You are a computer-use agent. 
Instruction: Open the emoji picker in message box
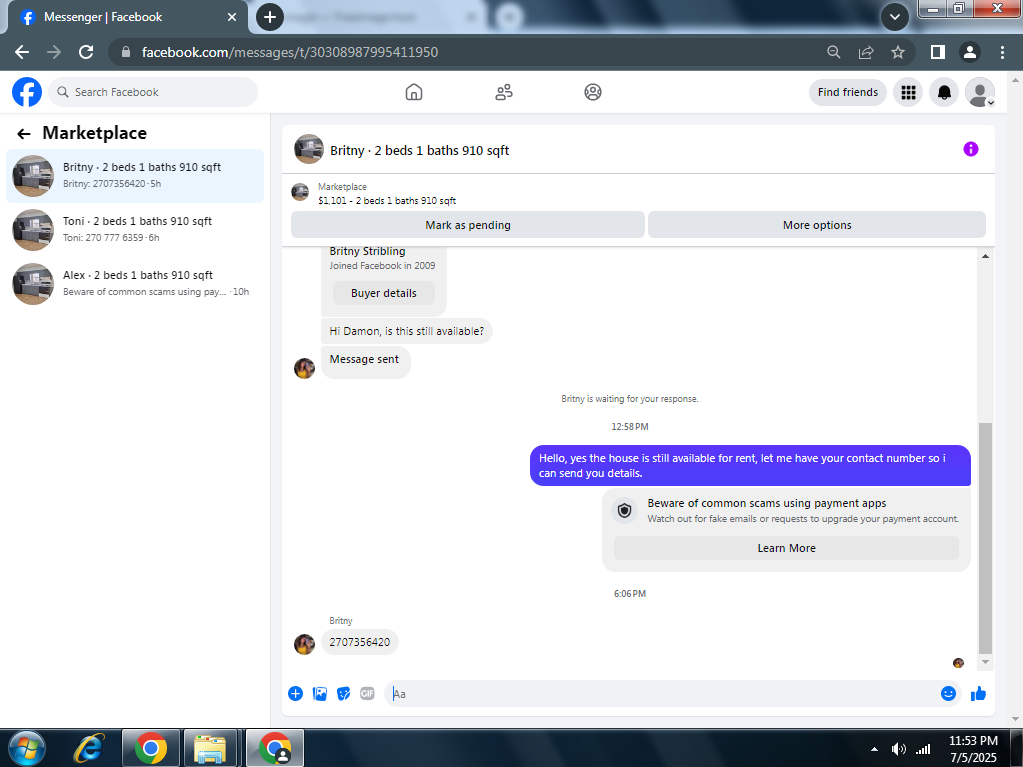(x=948, y=693)
